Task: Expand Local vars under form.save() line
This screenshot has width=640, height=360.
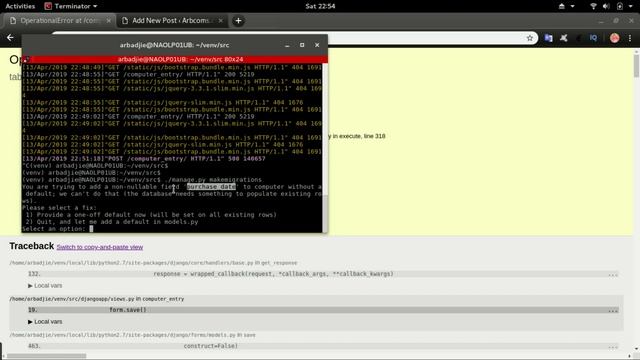Action: pyautogui.click(x=45, y=322)
